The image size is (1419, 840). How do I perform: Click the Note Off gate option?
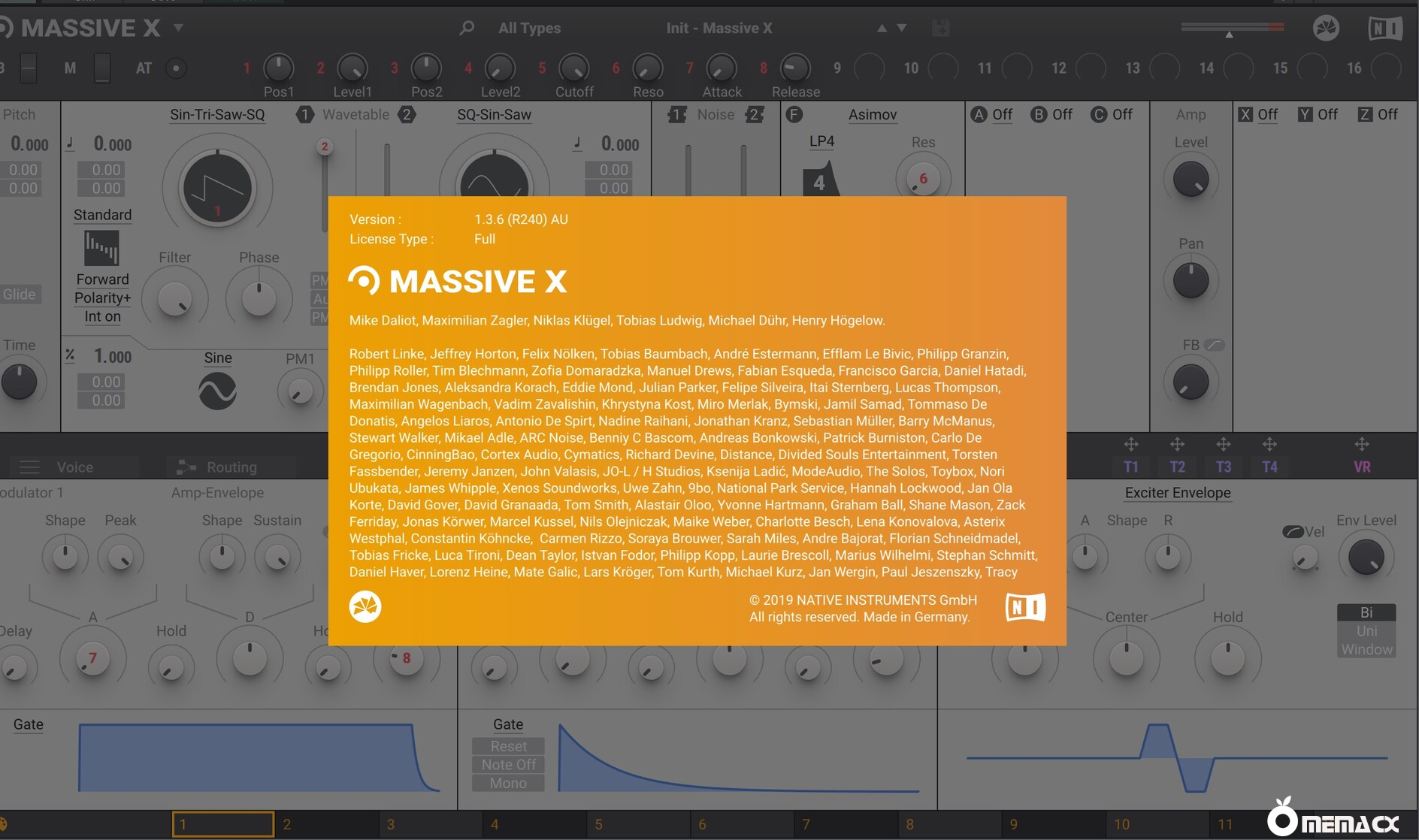(508, 764)
